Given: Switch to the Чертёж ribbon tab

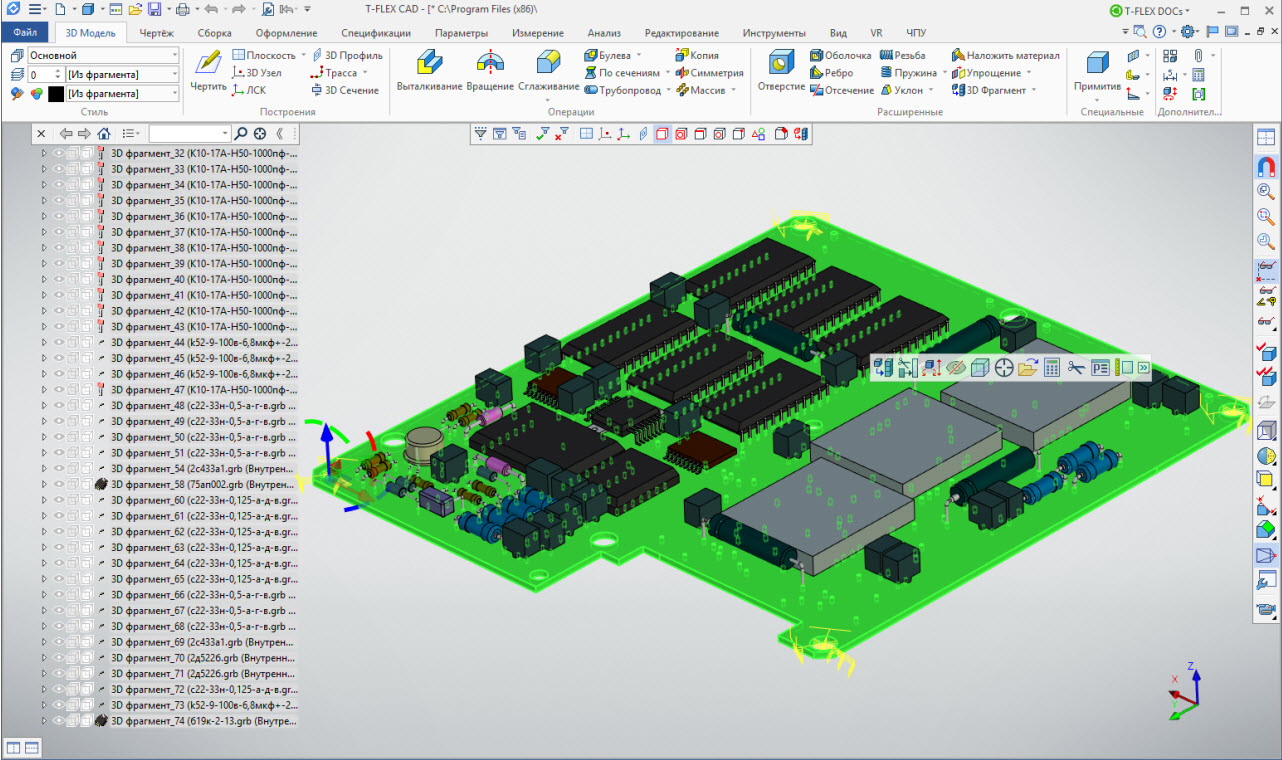Looking at the screenshot, I should point(155,33).
